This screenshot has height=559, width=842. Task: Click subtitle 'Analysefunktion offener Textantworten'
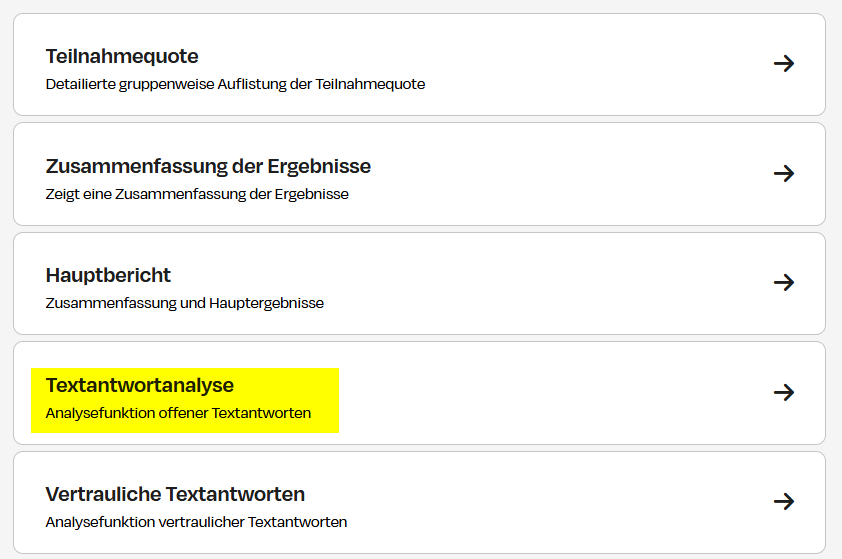178,413
